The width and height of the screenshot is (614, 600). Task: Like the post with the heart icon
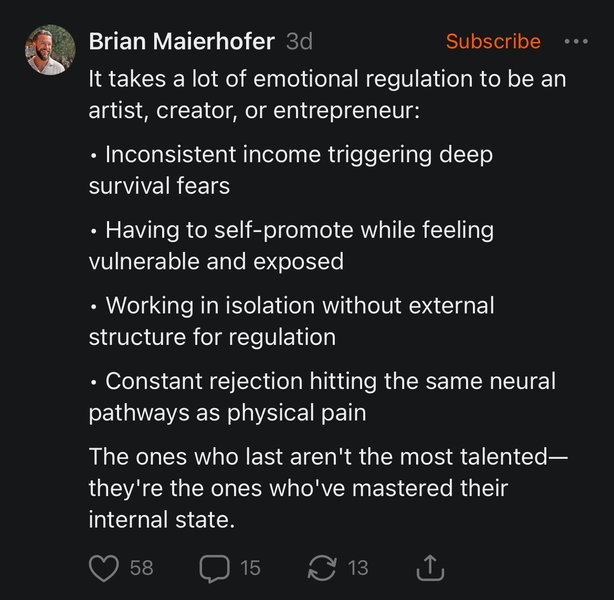tap(104, 568)
